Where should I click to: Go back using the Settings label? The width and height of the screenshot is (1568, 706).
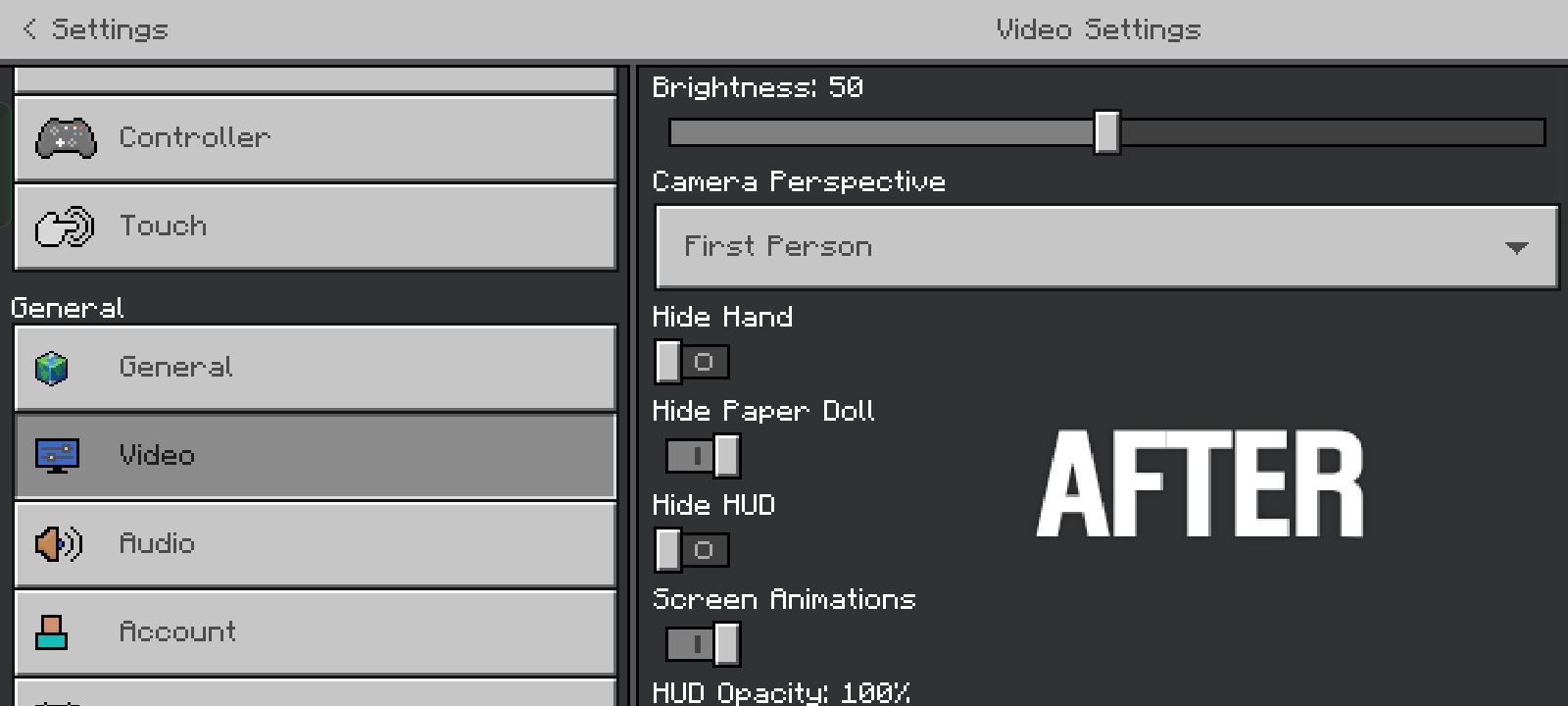(110, 29)
